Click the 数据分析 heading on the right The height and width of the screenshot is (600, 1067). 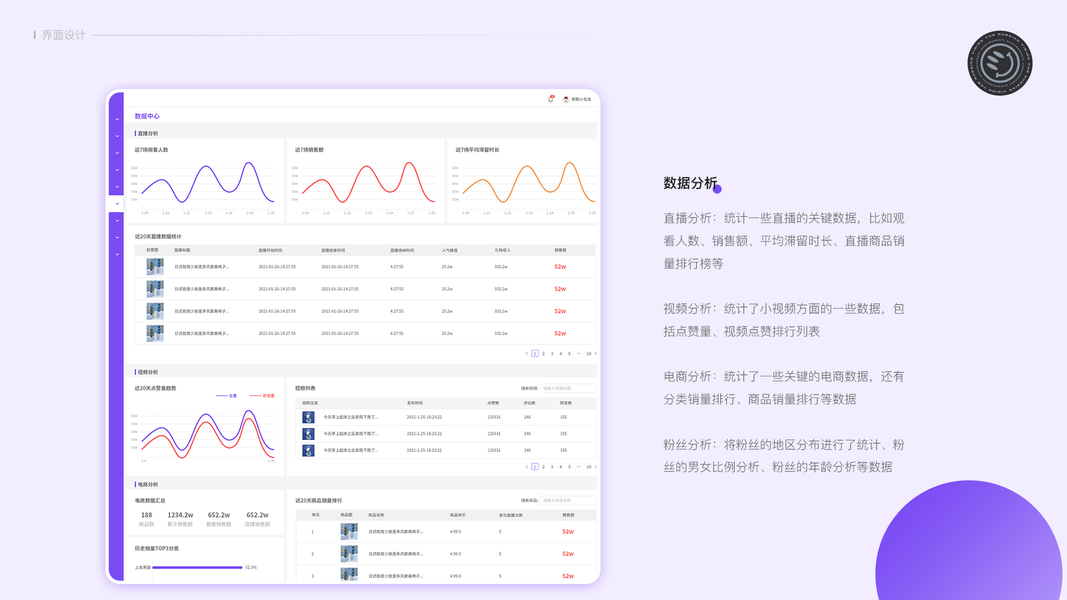pyautogui.click(x=690, y=183)
